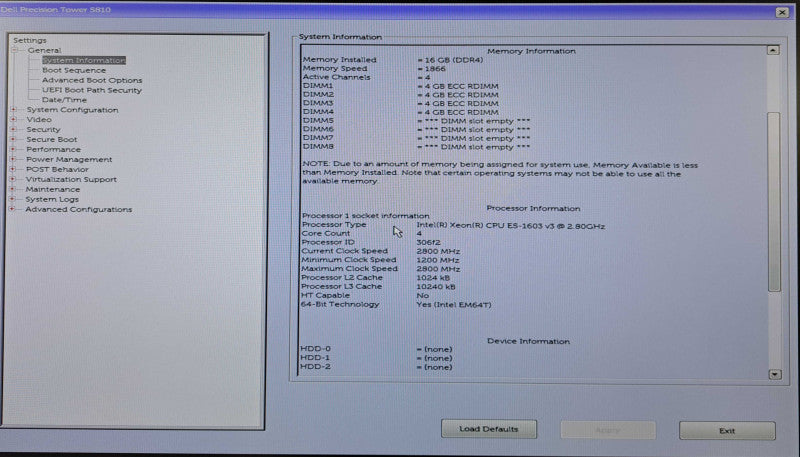Select the General category label
The image size is (800, 457).
click(x=44, y=50)
